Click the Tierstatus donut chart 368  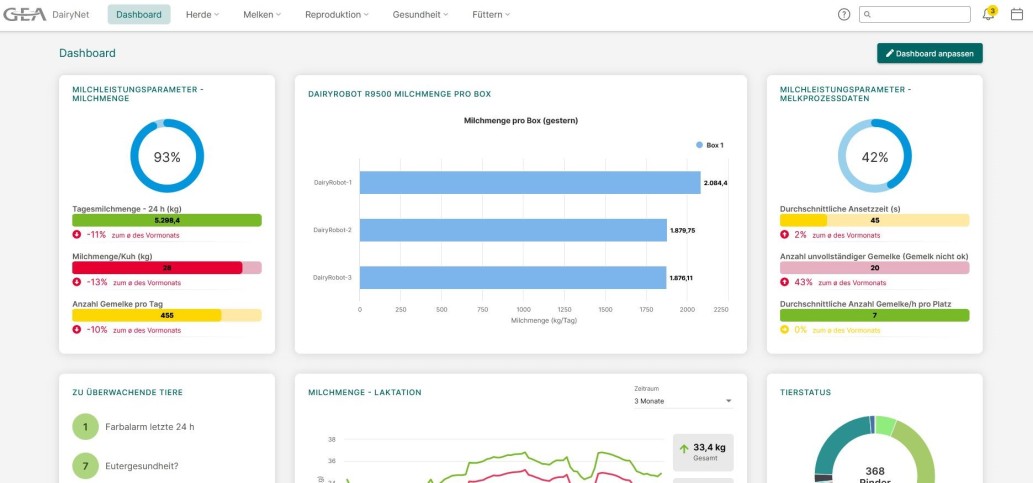tap(875, 449)
